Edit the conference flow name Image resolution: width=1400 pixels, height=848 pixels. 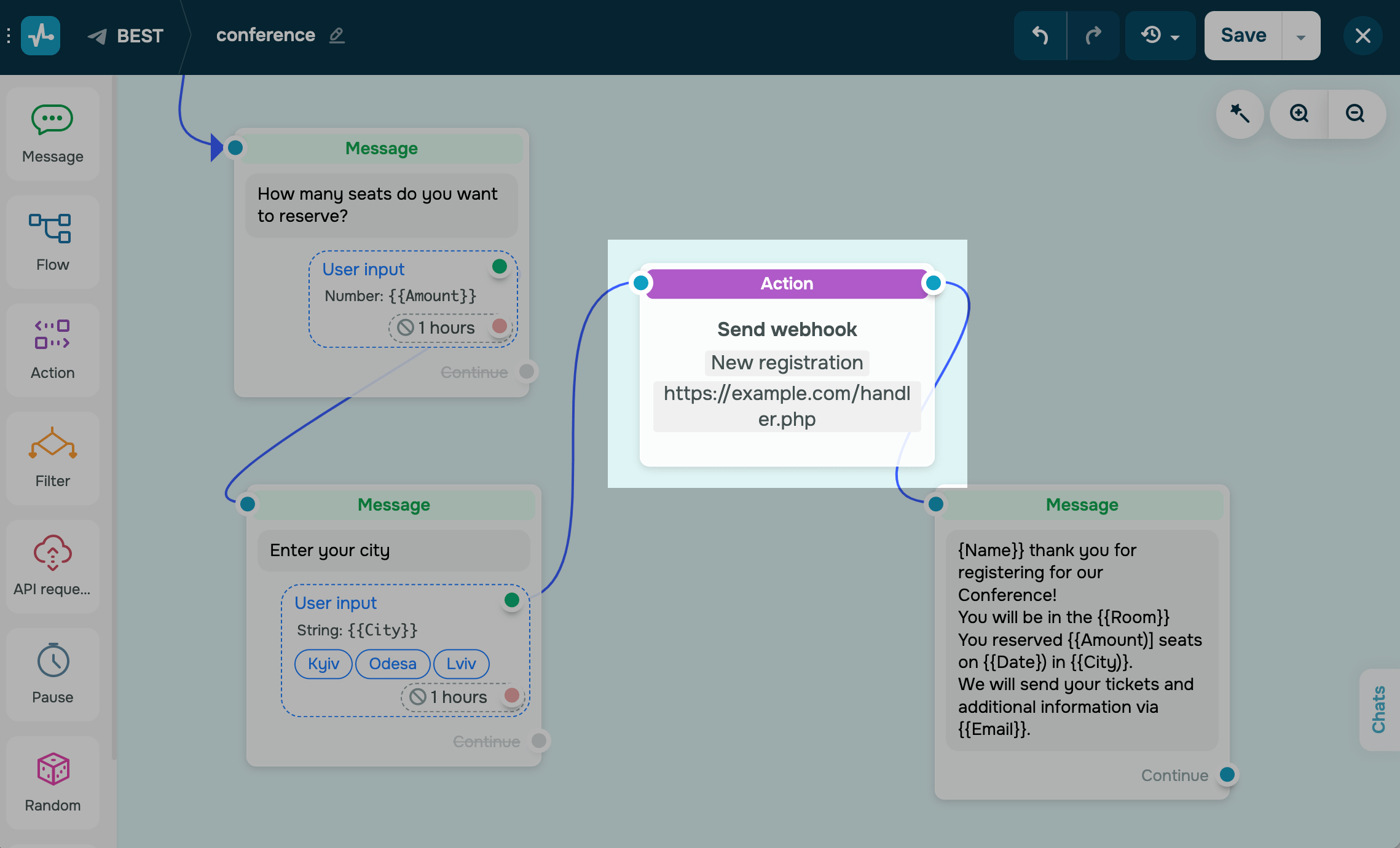[337, 36]
